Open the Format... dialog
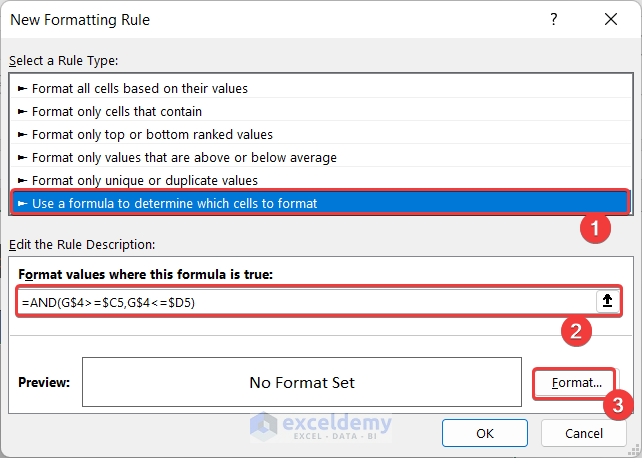 pyautogui.click(x=569, y=382)
